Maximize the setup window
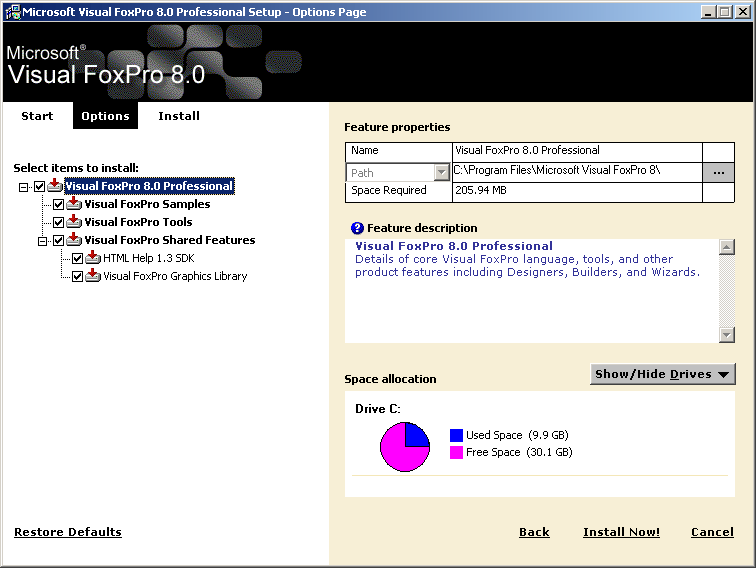This screenshot has width=756, height=568. 724,12
